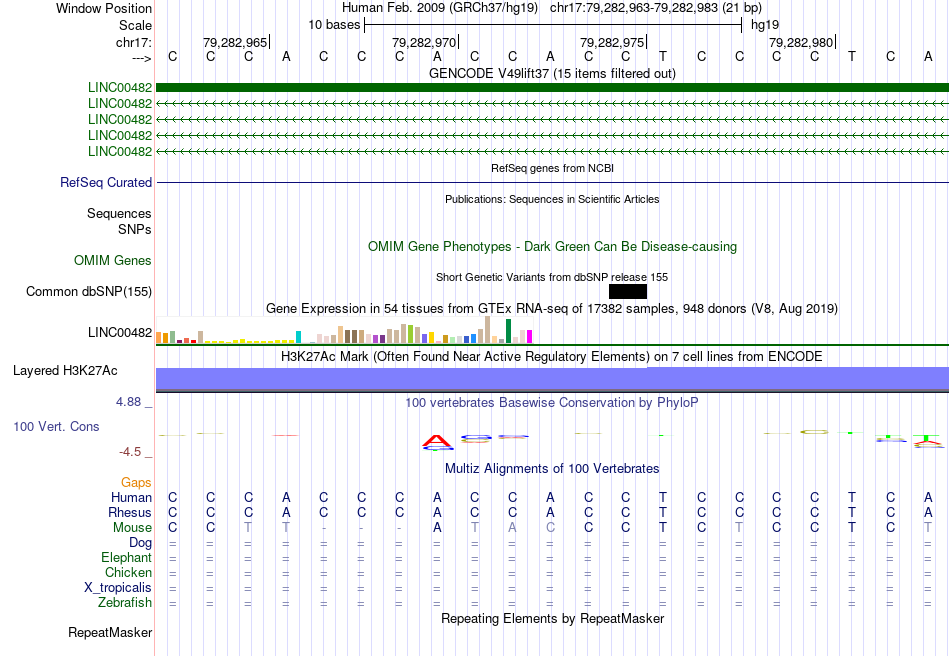This screenshot has width=950, height=656.
Task: Click the Layered H3K27Ac track label
Action: [65, 371]
